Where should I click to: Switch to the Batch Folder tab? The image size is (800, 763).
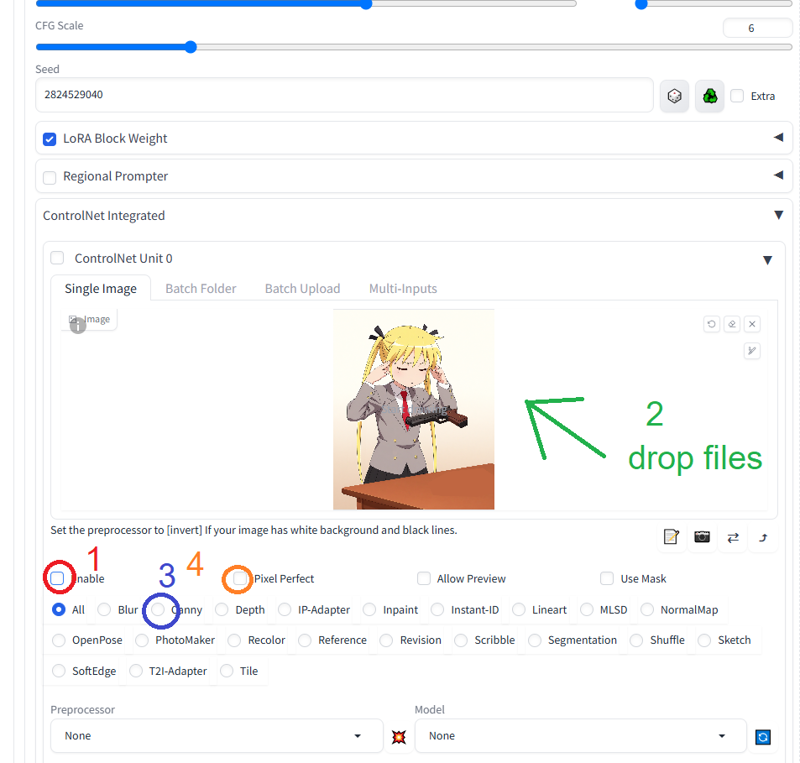201,288
